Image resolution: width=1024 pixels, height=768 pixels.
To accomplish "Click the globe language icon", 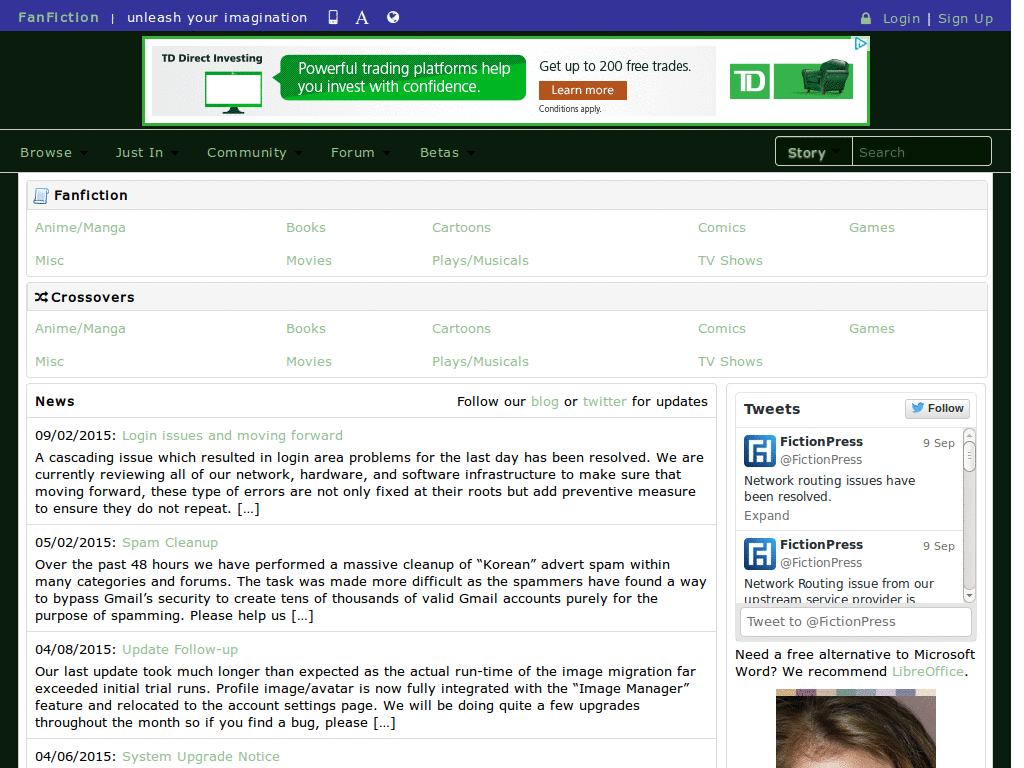I will point(392,18).
